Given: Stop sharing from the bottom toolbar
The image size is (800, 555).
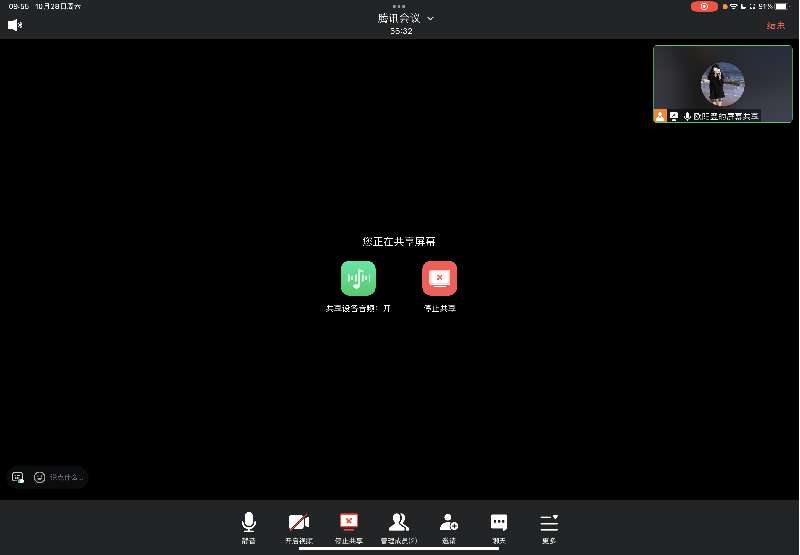Looking at the screenshot, I should [x=348, y=526].
